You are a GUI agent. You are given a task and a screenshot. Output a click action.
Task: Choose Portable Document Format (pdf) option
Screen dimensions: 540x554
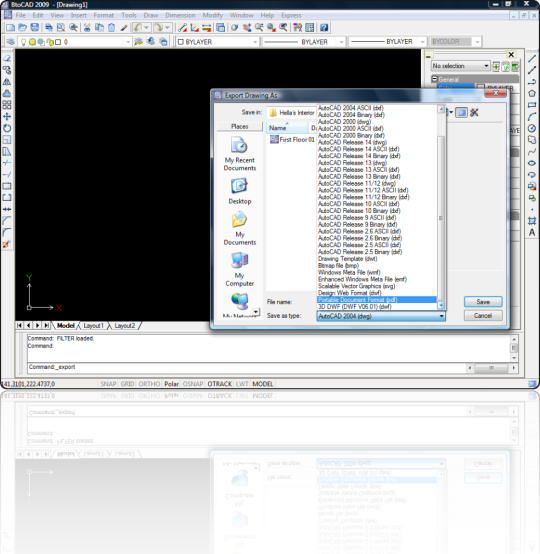377,300
